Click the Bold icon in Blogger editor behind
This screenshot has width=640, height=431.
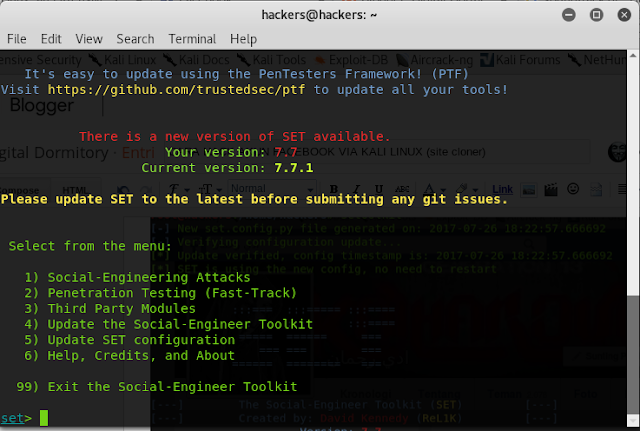pyautogui.click(x=334, y=189)
